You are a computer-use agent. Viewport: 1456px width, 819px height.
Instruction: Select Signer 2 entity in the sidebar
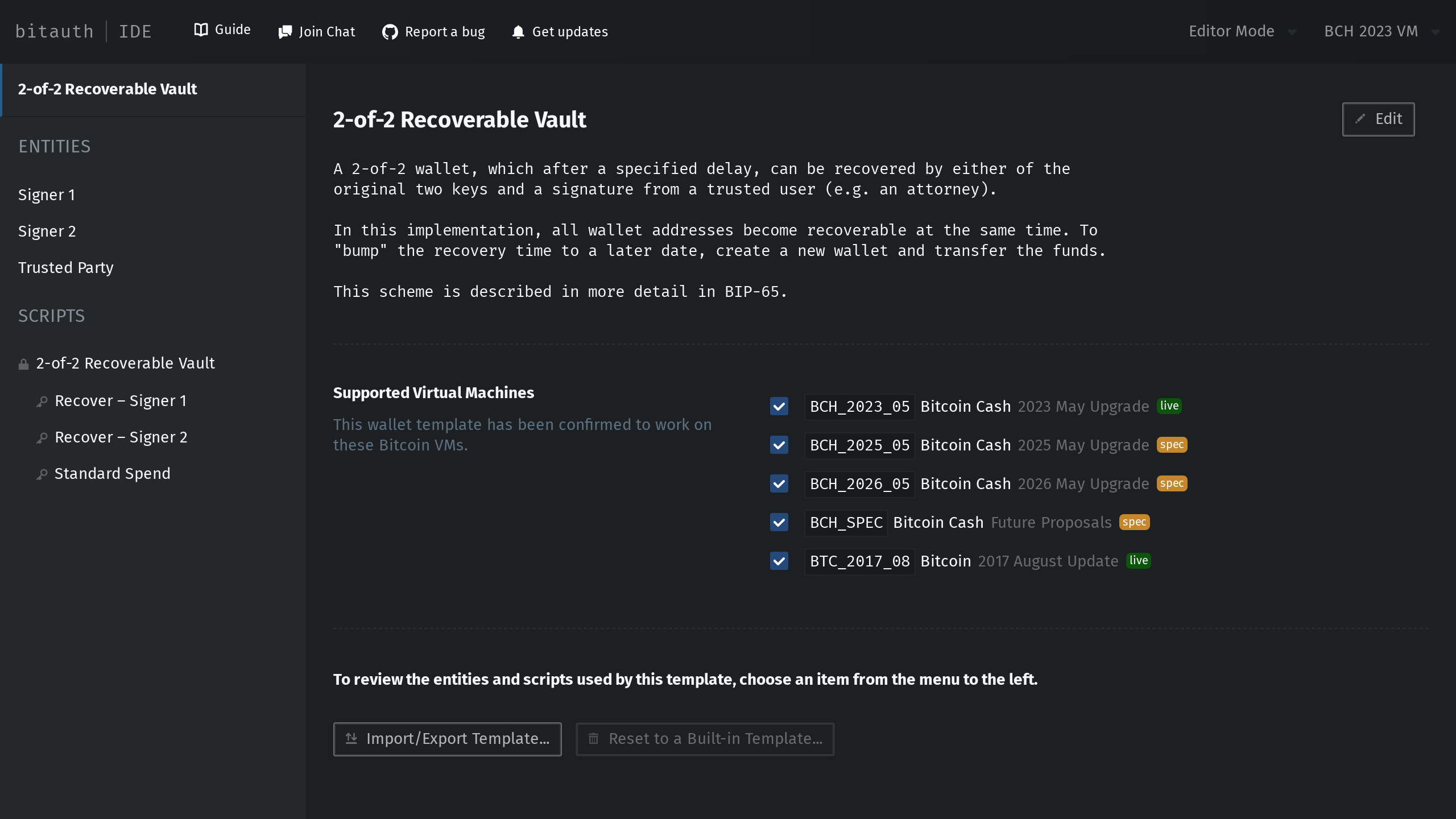click(x=47, y=231)
